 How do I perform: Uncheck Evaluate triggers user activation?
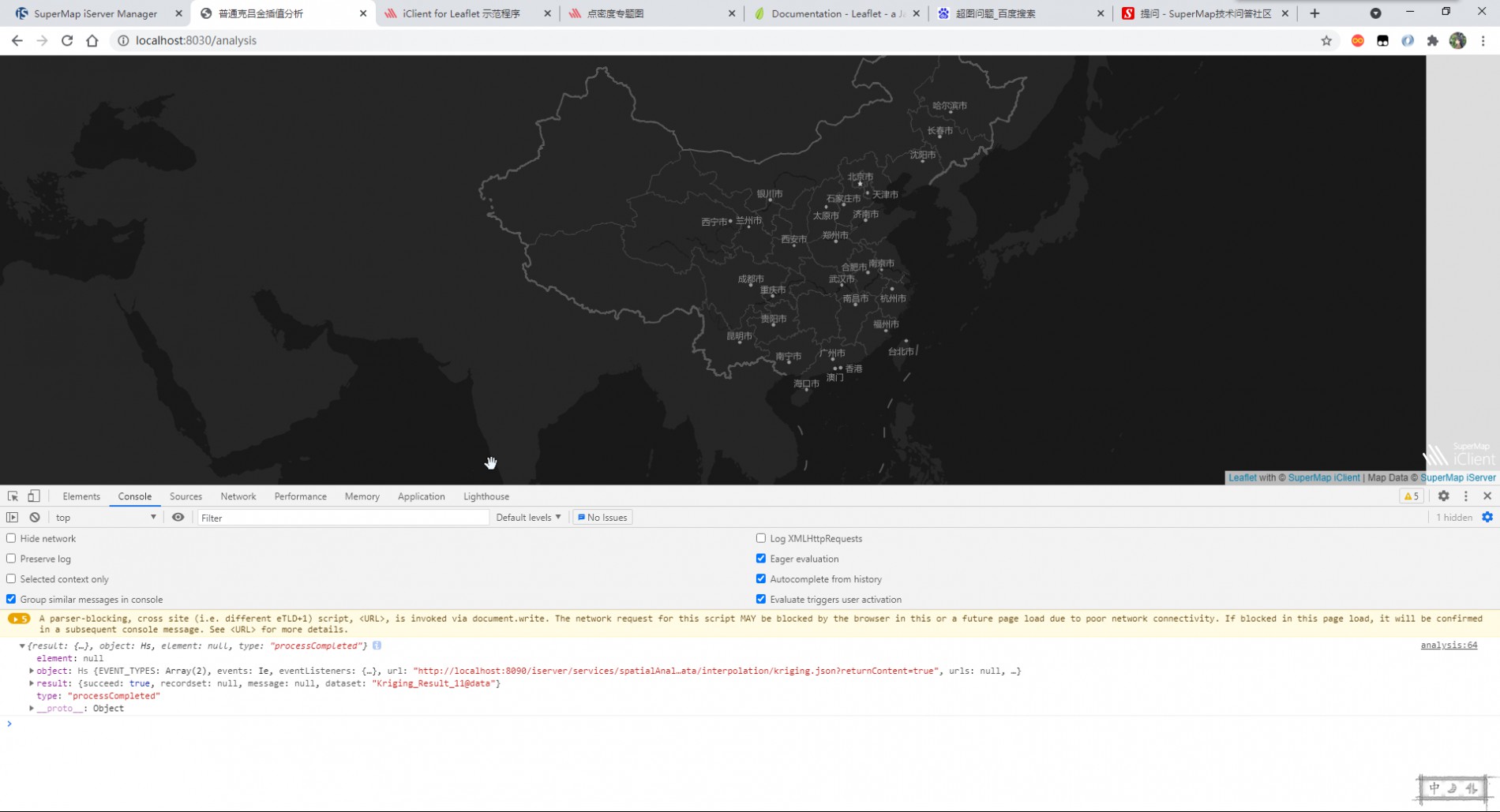(x=761, y=600)
